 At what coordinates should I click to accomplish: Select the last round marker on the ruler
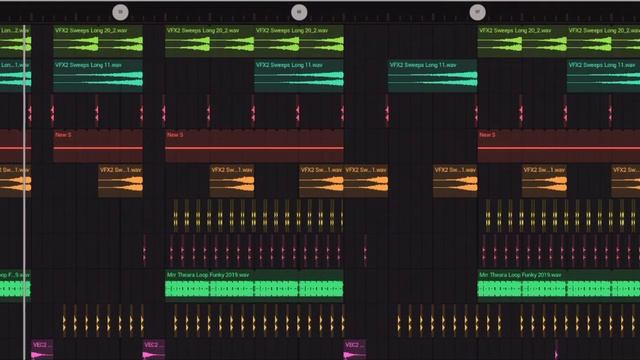pos(477,12)
